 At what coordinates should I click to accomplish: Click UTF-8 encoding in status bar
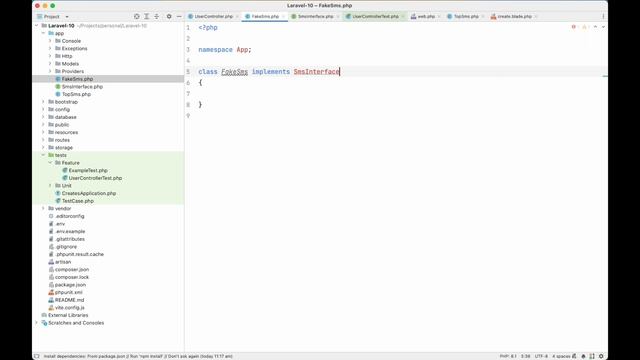pyautogui.click(x=541, y=356)
